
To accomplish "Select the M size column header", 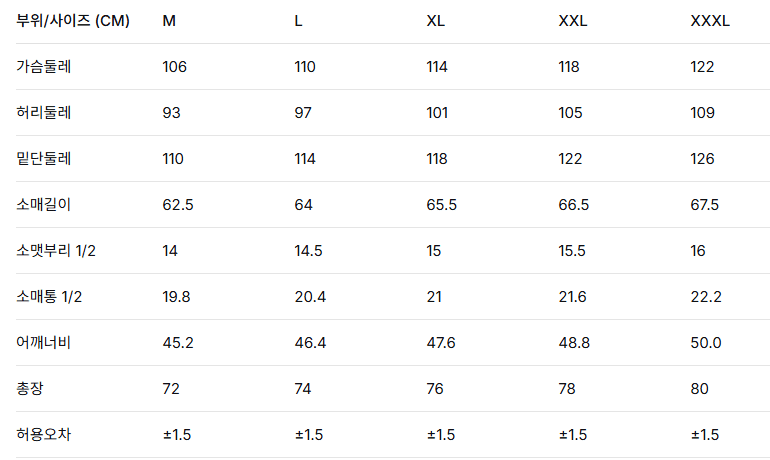I will point(169,21).
